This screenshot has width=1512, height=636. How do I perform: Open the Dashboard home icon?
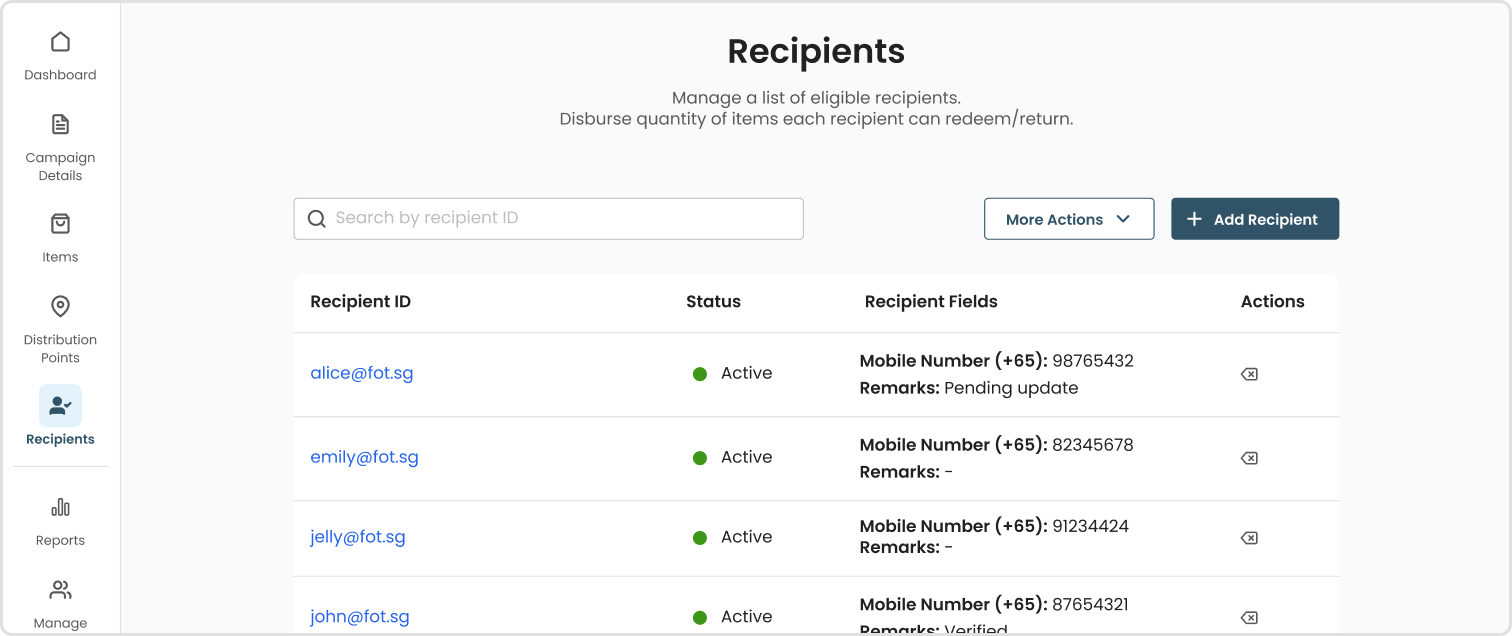(x=60, y=42)
